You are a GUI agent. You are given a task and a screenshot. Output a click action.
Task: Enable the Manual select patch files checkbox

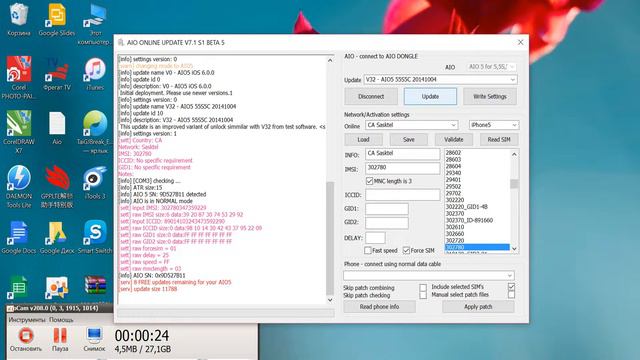(x=511, y=295)
